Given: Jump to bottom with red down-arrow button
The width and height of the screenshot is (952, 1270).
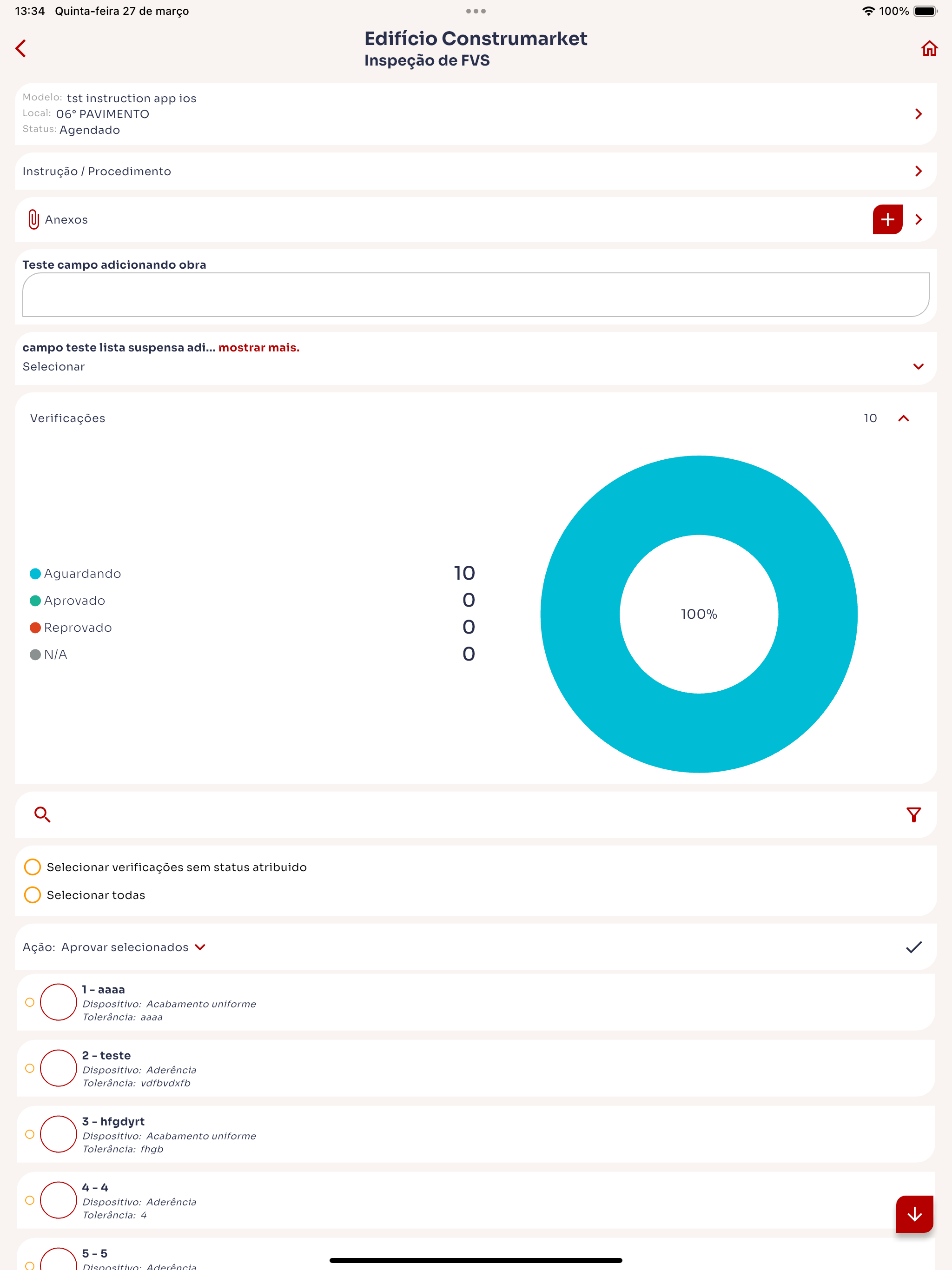Looking at the screenshot, I should coord(914,1214).
